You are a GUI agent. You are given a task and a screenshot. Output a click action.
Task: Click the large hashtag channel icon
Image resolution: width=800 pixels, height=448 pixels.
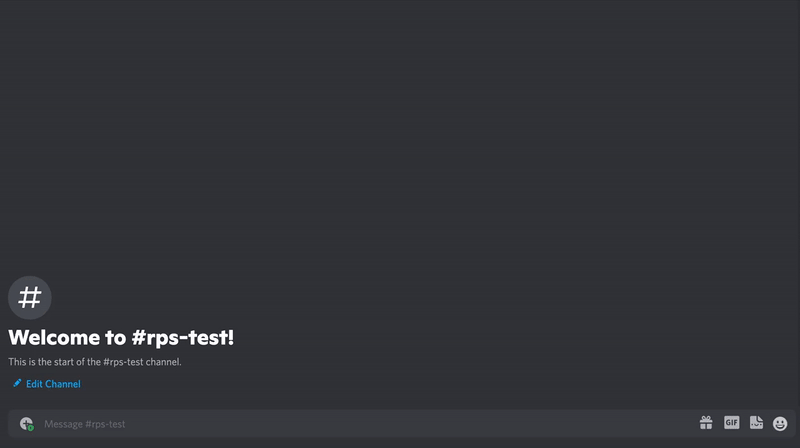[30, 297]
